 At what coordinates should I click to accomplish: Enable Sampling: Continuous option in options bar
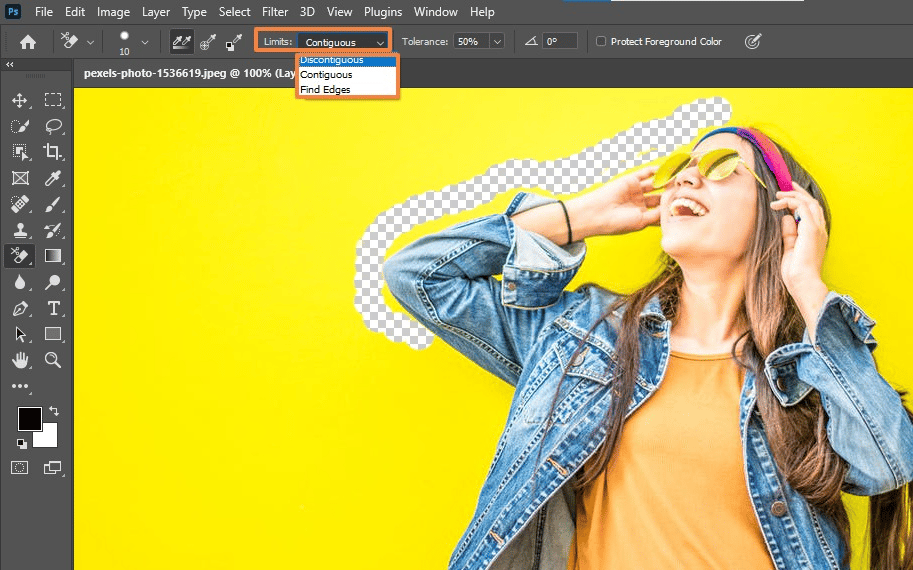coord(181,42)
